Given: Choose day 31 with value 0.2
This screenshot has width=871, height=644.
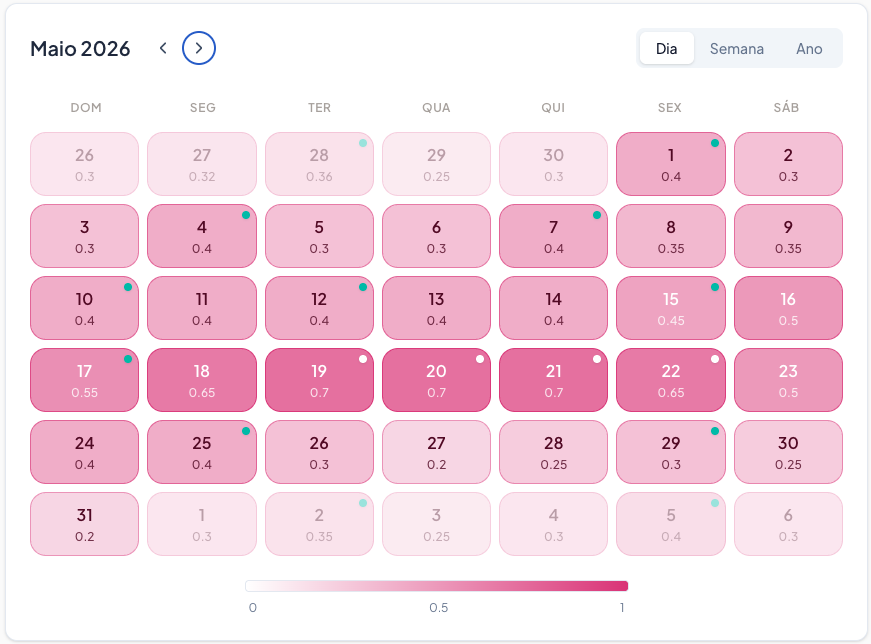Looking at the screenshot, I should tap(85, 524).
